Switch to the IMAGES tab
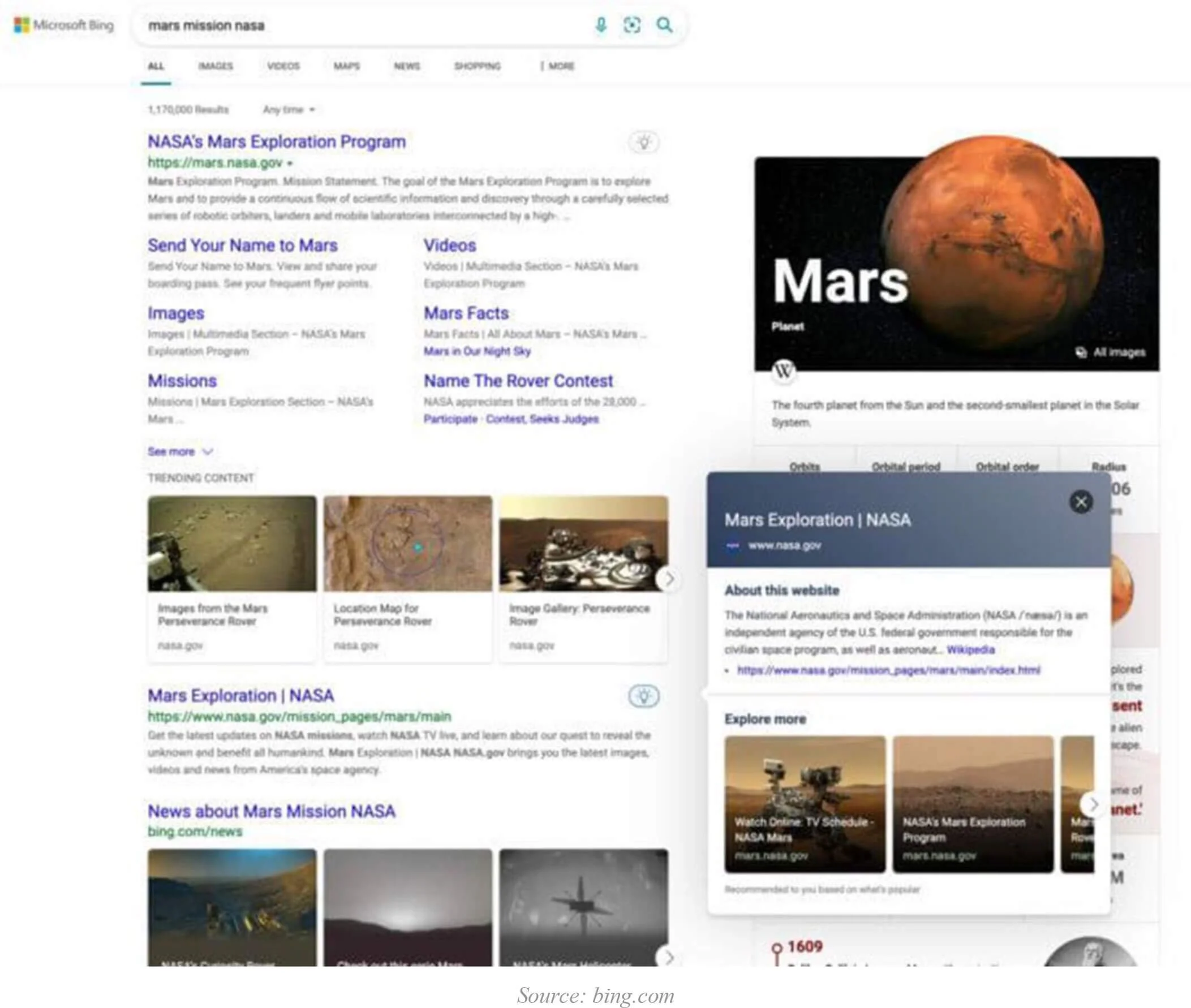This screenshot has width=1191, height=1008. [216, 66]
